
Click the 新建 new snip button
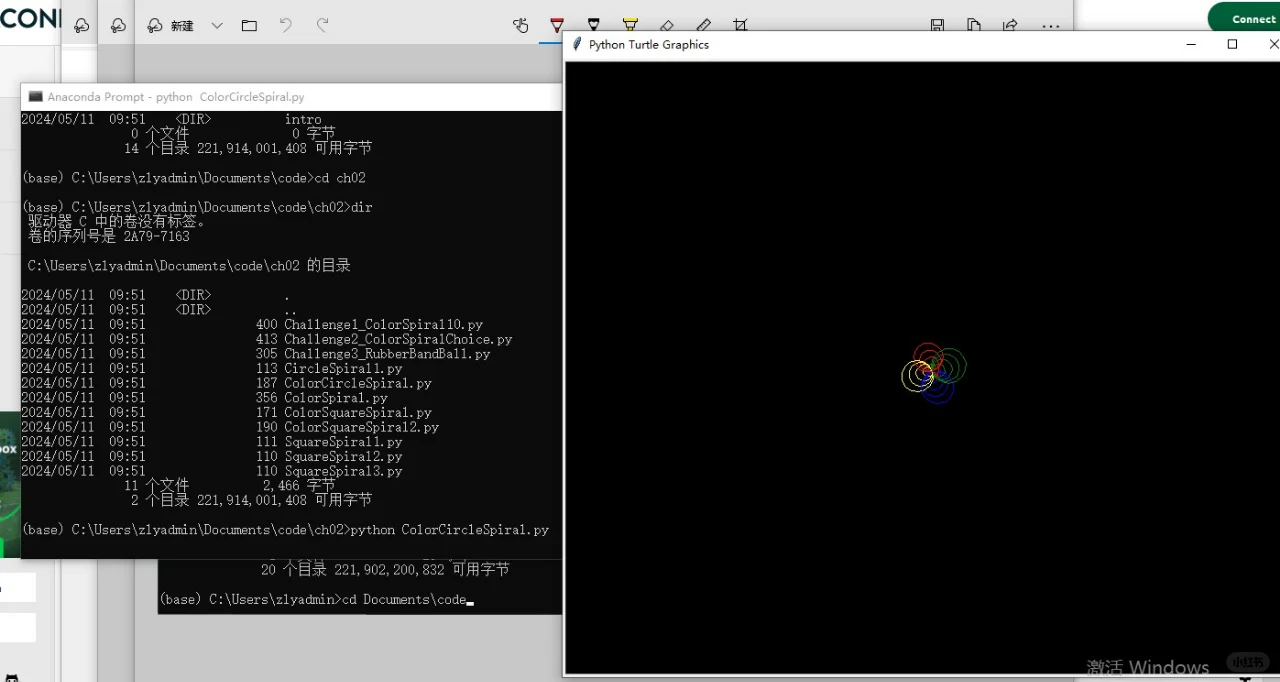tap(170, 26)
